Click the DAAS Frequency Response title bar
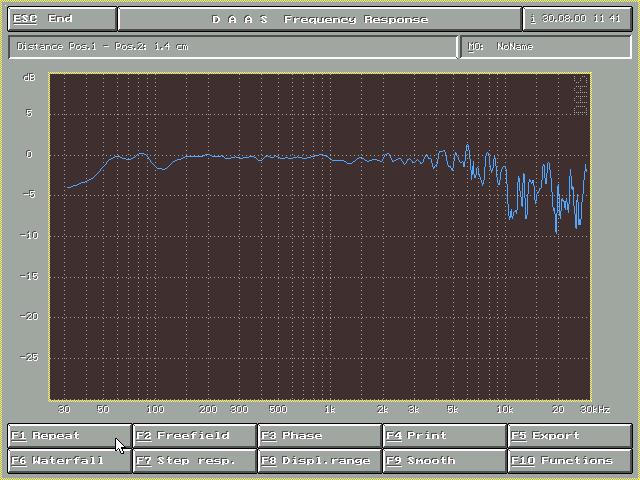640x480 pixels. coord(319,19)
